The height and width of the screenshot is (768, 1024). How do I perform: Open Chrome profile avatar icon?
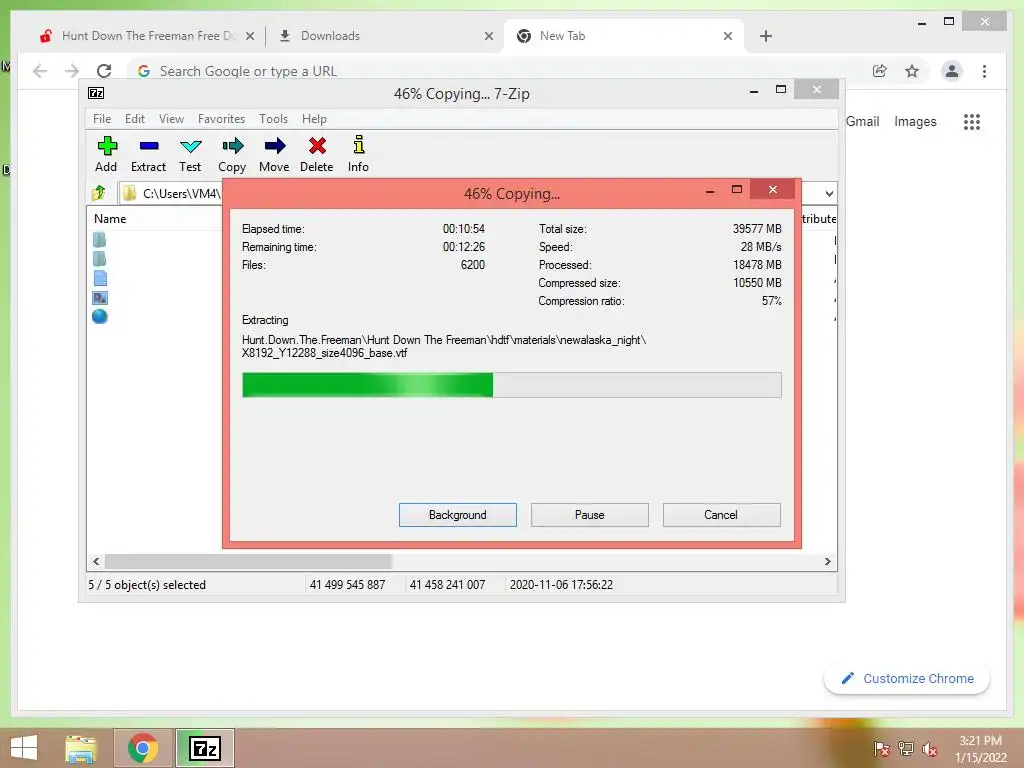point(952,71)
